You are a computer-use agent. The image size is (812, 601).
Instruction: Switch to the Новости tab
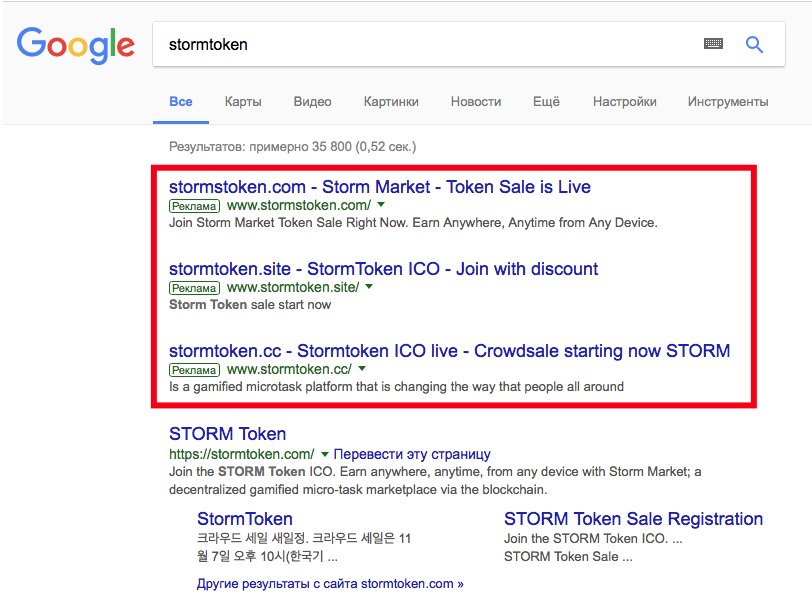pos(475,101)
